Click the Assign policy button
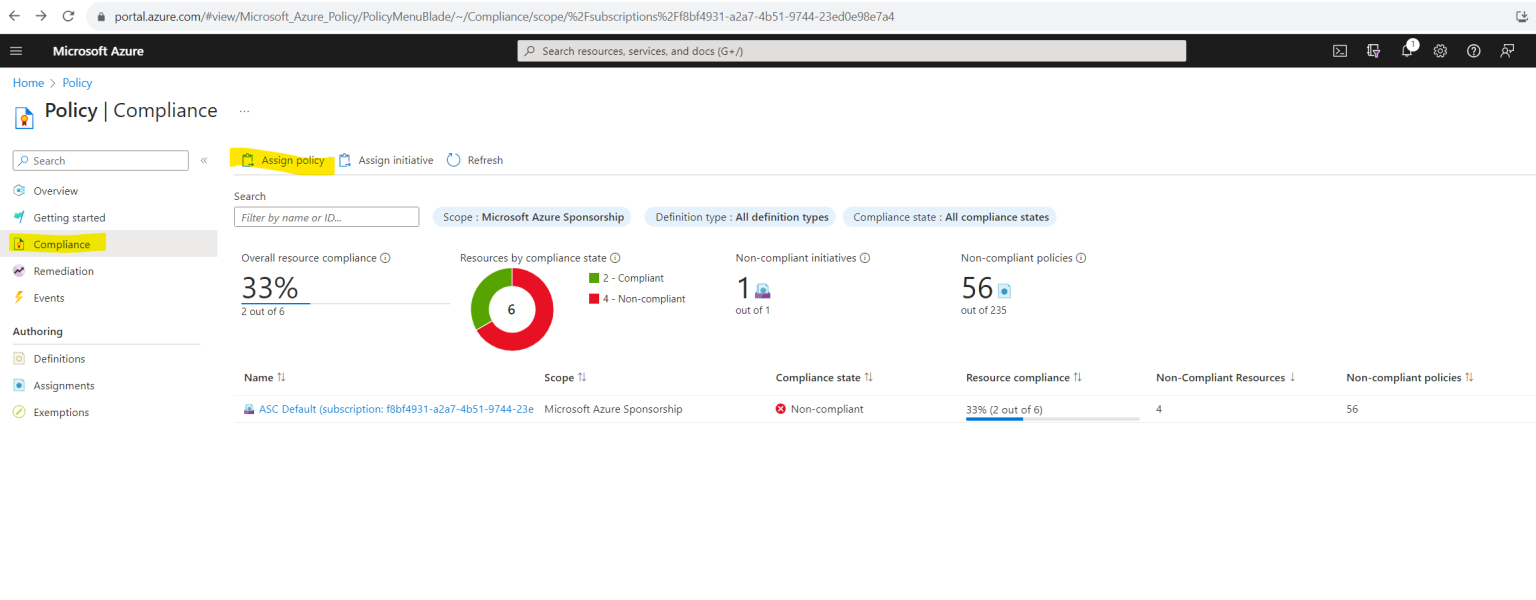The image size is (1536, 600). coord(283,160)
